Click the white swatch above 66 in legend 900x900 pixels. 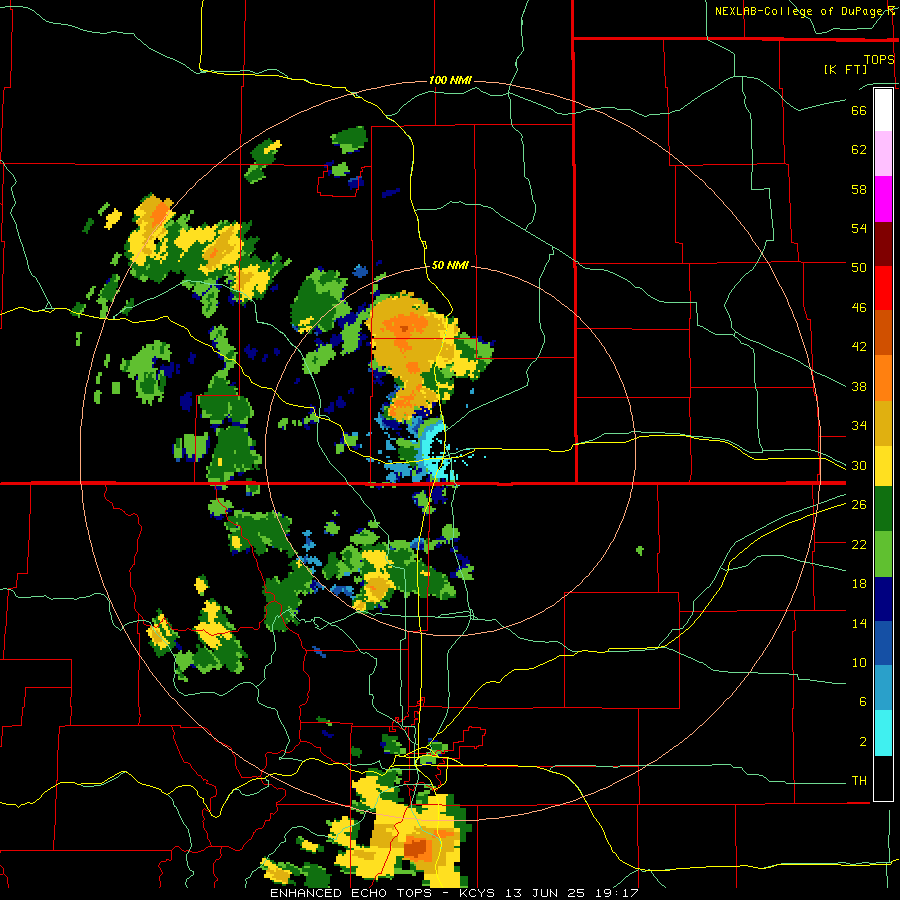click(883, 110)
